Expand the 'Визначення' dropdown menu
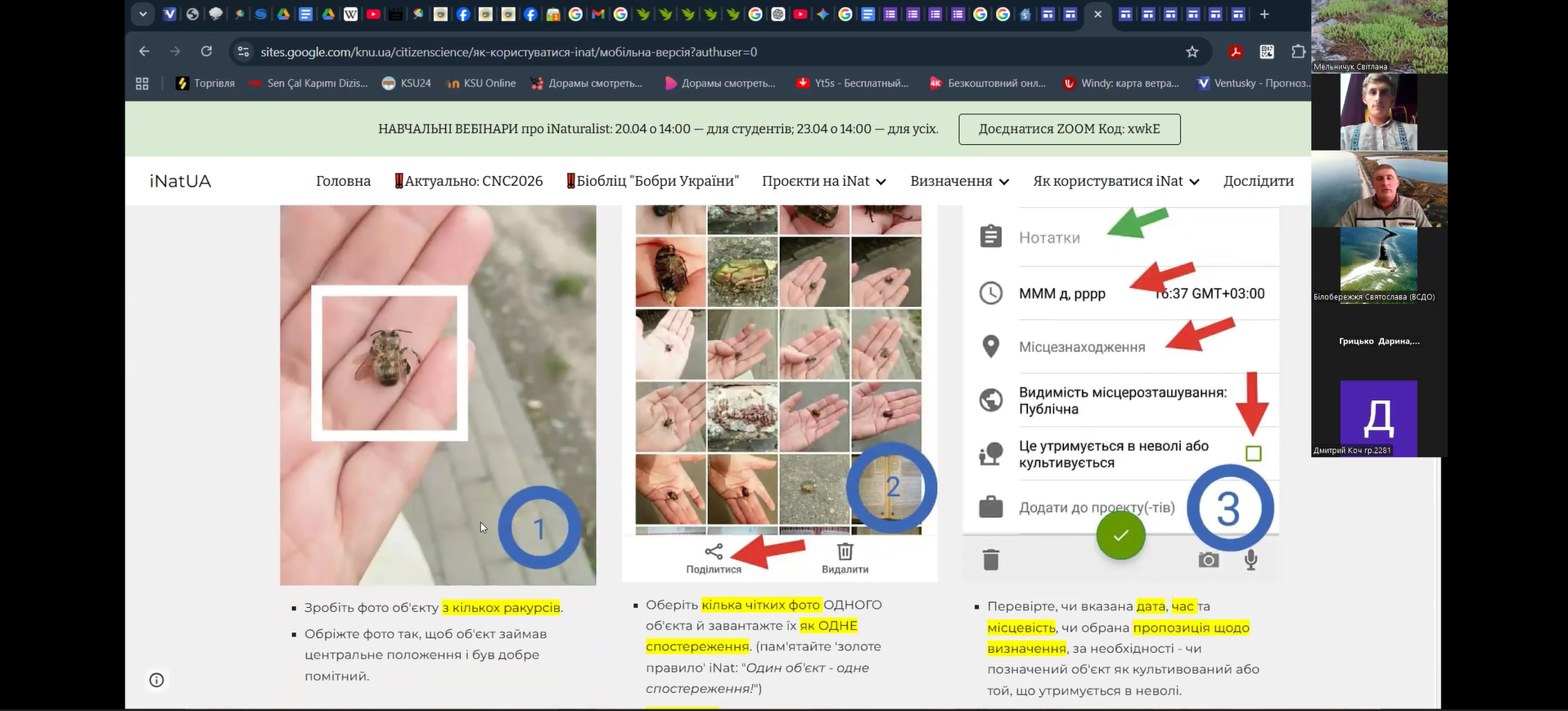1568x711 pixels. [x=959, y=181]
